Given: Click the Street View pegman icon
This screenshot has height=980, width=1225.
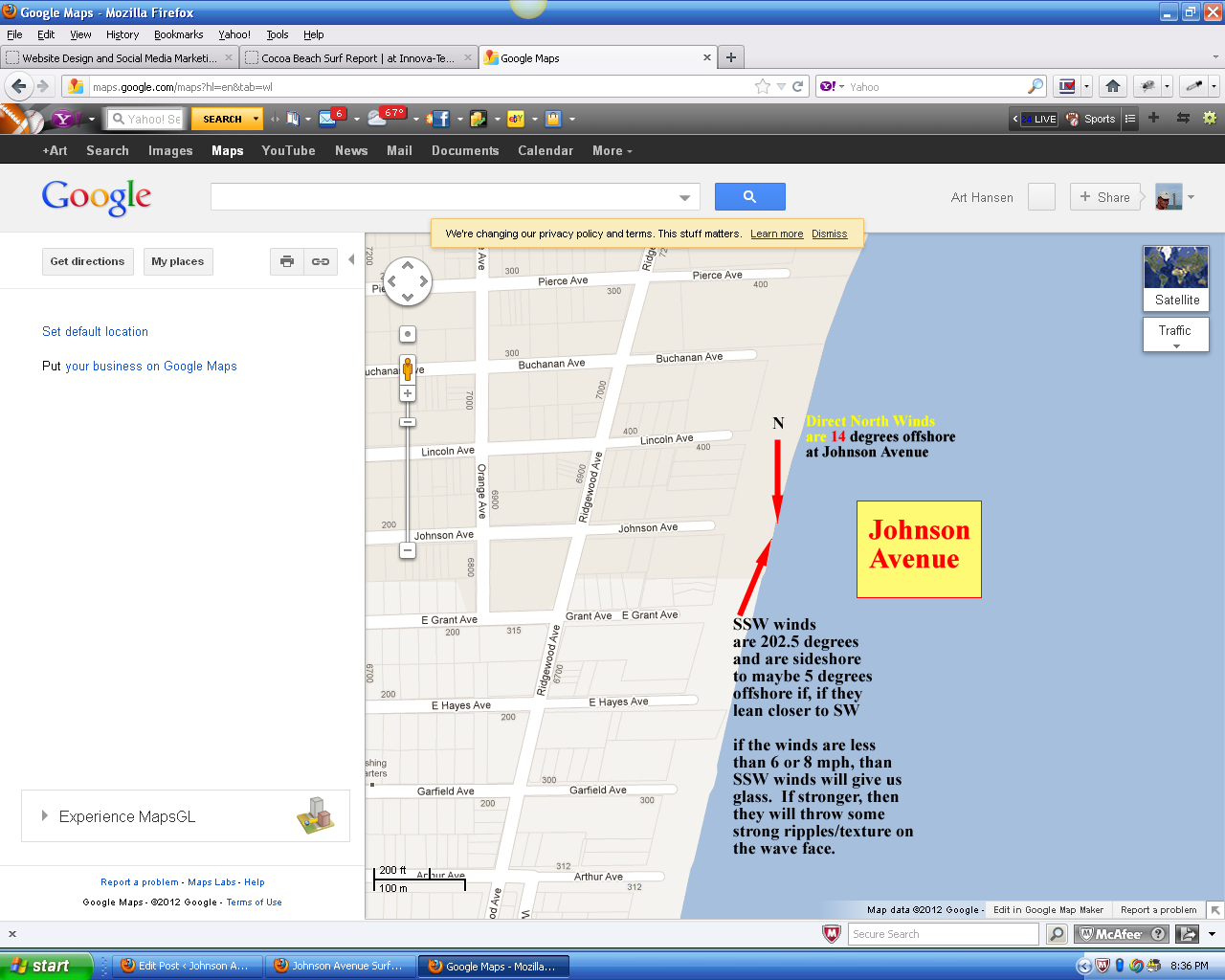Looking at the screenshot, I should coord(408,367).
